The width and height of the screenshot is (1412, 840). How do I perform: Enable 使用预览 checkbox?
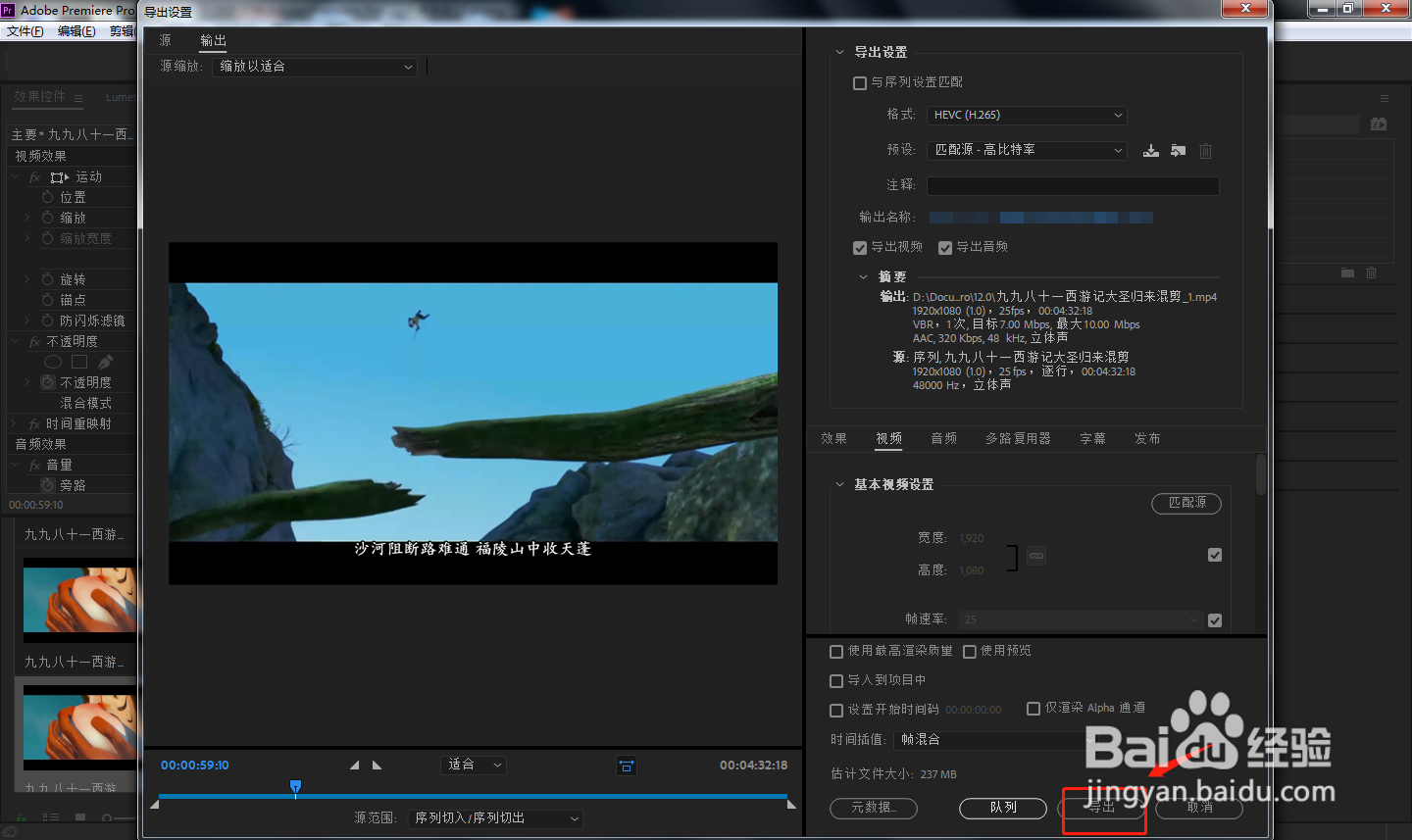(x=970, y=652)
